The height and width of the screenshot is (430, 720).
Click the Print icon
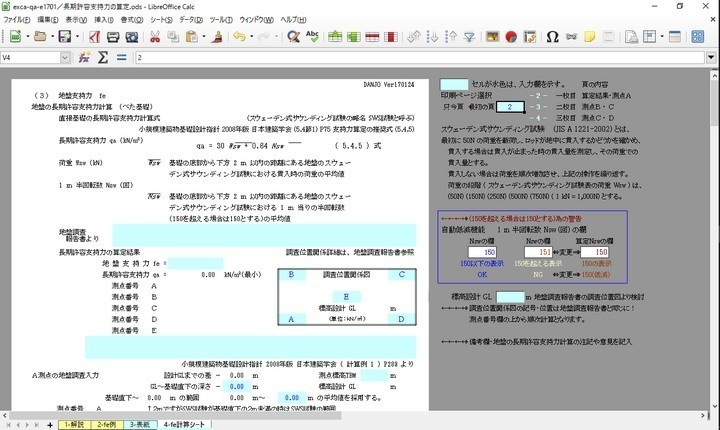pyautogui.click(x=113, y=37)
